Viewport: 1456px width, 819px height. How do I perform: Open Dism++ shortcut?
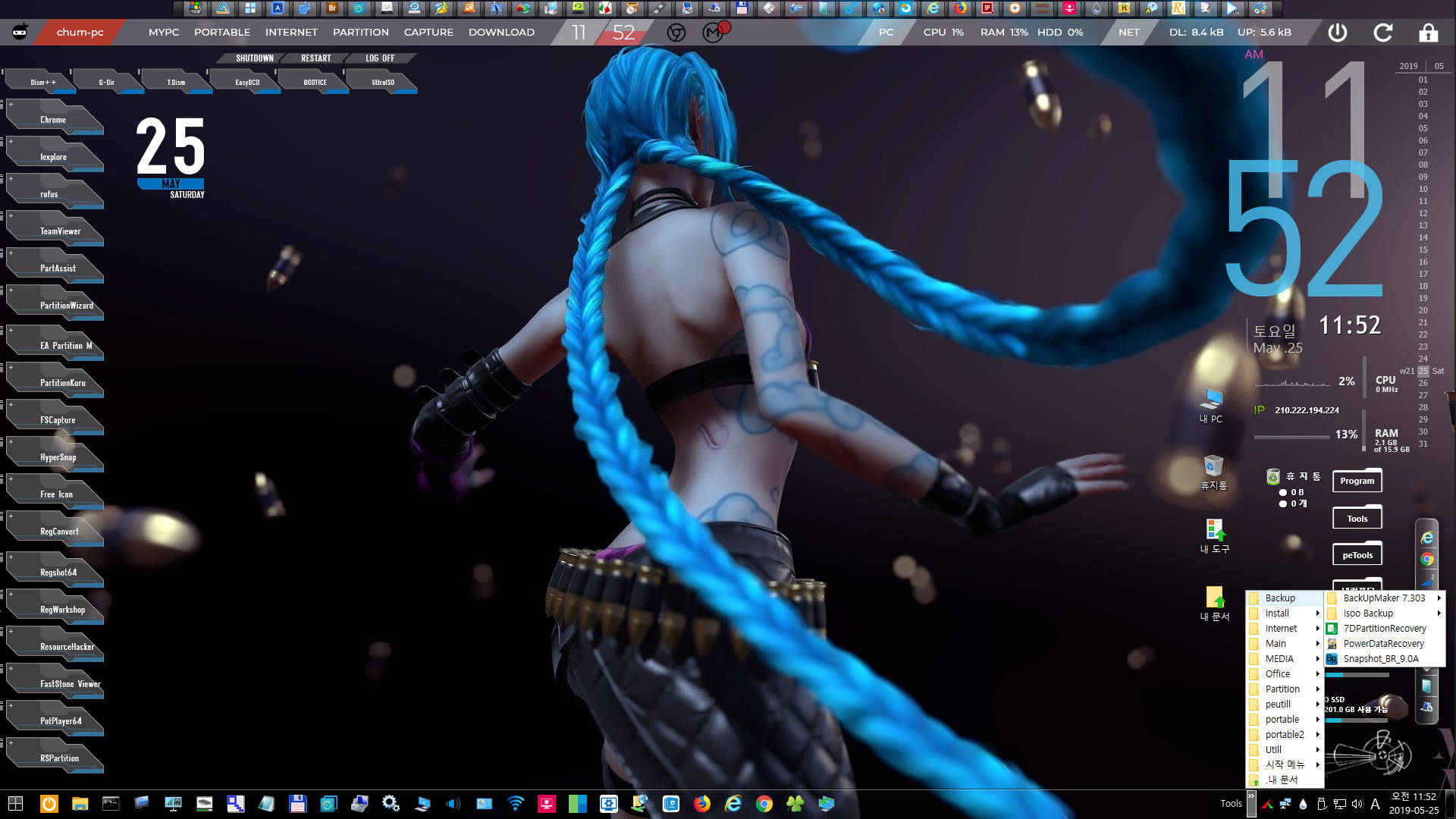(x=42, y=82)
